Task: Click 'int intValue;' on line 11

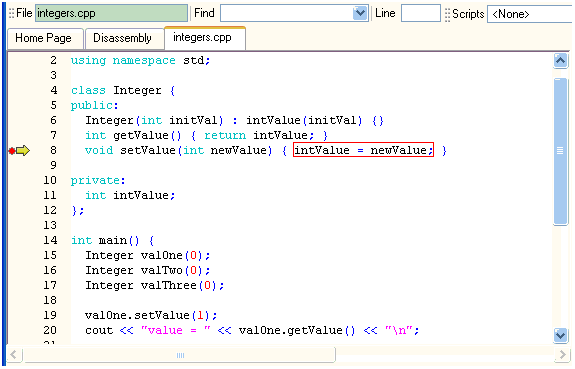Action: click(130, 195)
